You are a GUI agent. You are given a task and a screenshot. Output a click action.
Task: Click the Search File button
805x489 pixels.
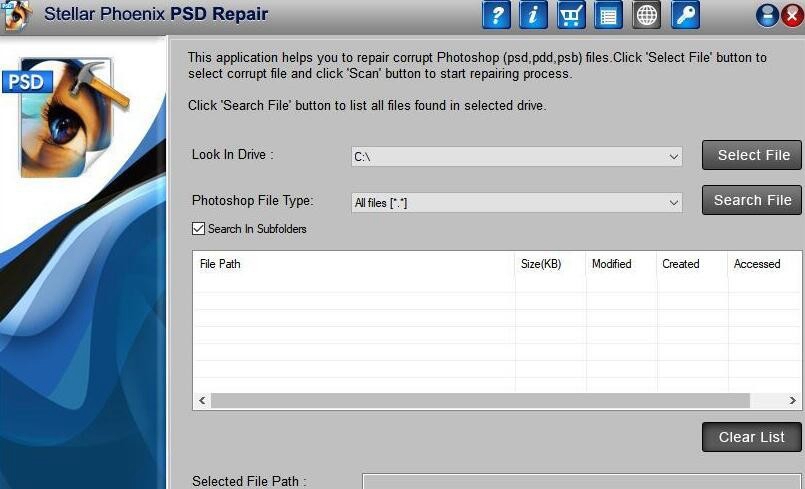click(x=752, y=200)
